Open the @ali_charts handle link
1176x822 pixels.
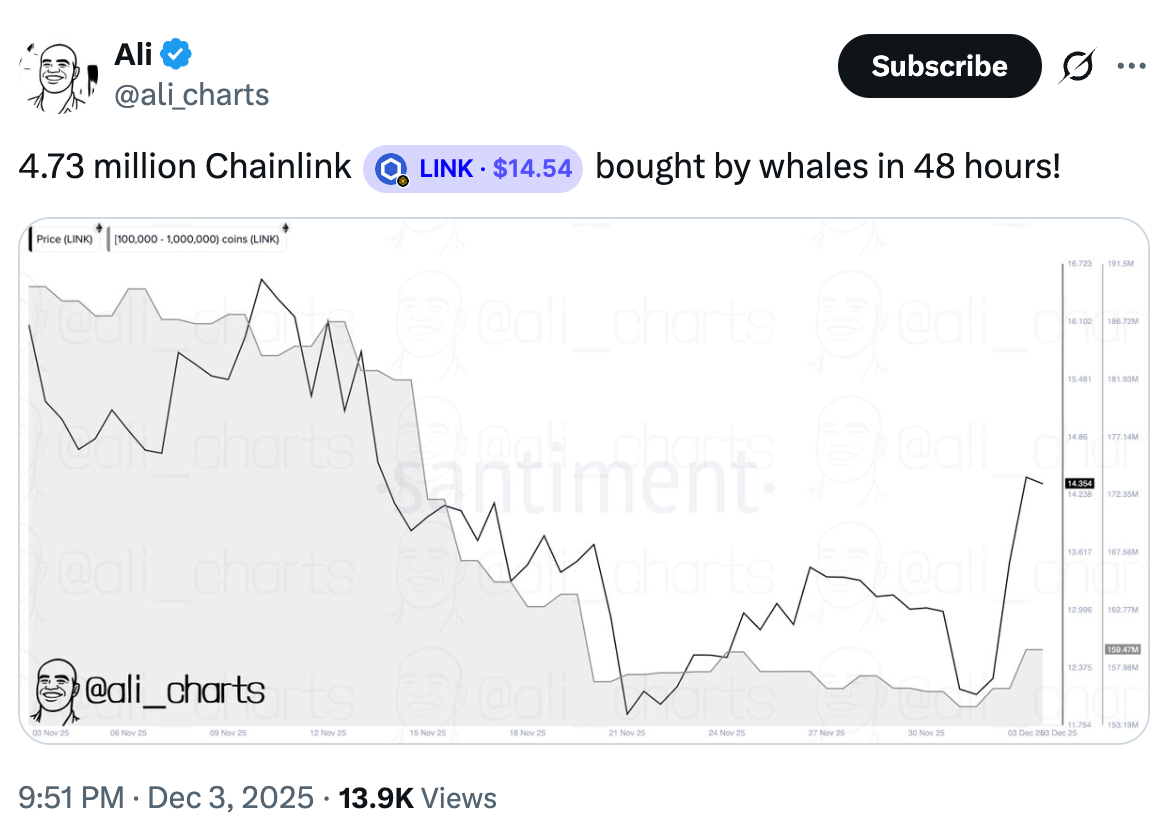pyautogui.click(x=192, y=95)
